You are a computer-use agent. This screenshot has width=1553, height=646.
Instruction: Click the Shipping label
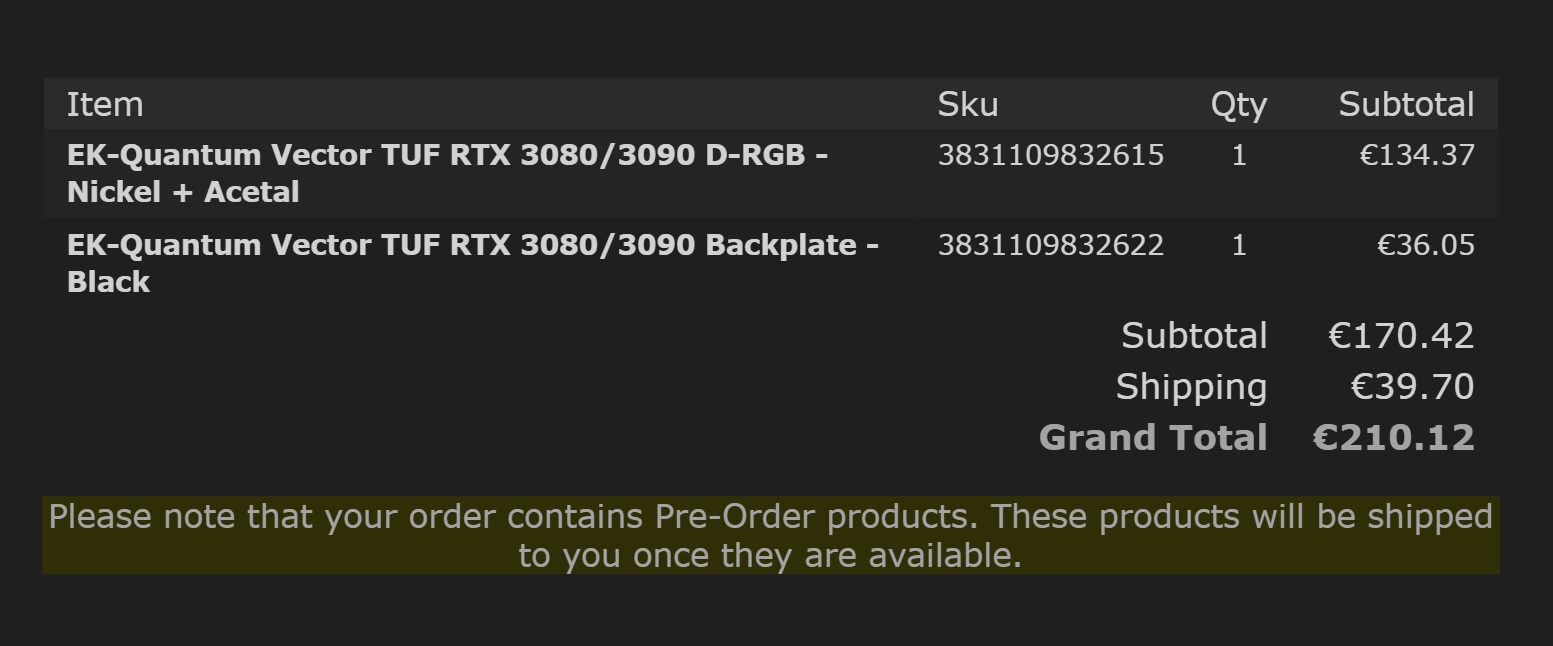pyautogui.click(x=1191, y=387)
